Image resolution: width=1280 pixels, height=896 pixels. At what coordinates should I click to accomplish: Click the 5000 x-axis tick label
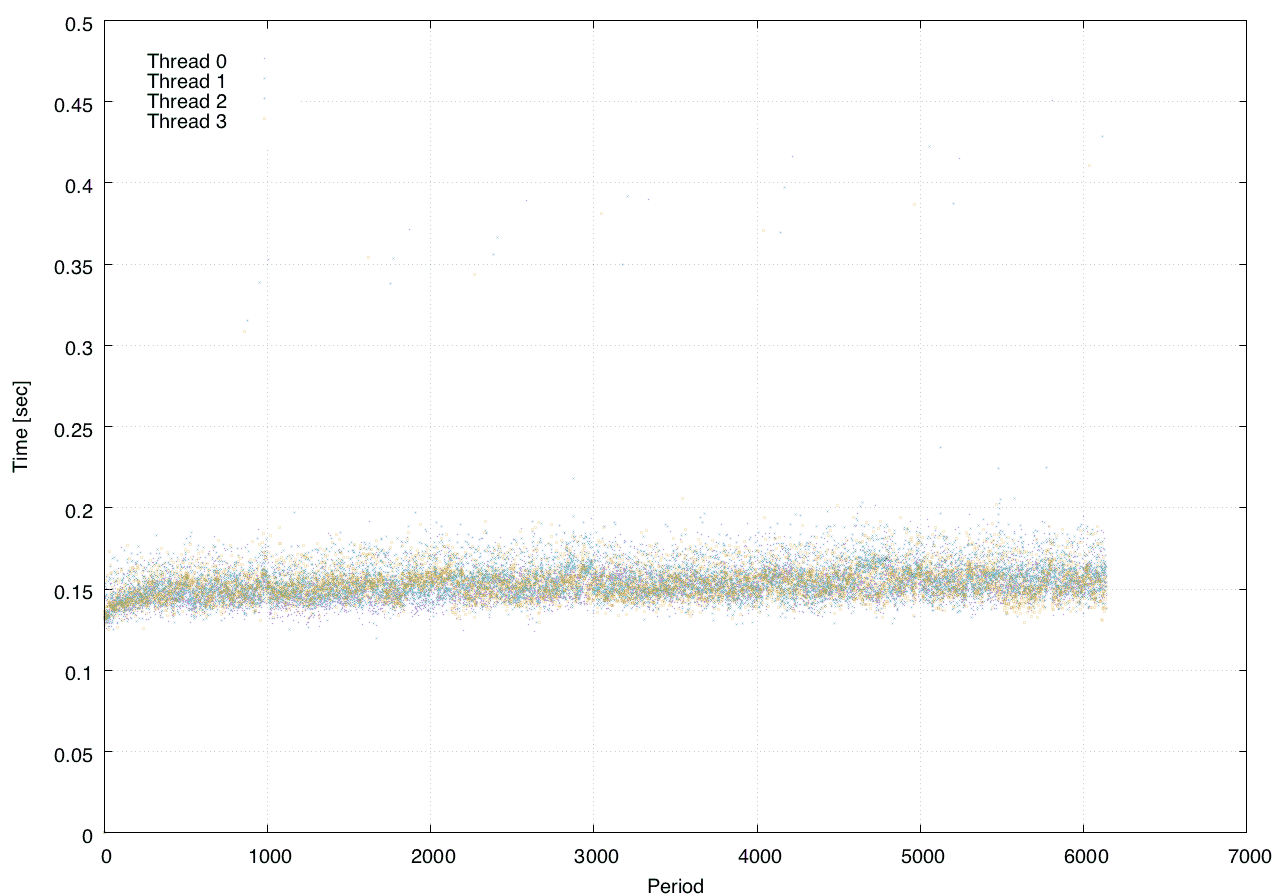pyautogui.click(x=920, y=856)
